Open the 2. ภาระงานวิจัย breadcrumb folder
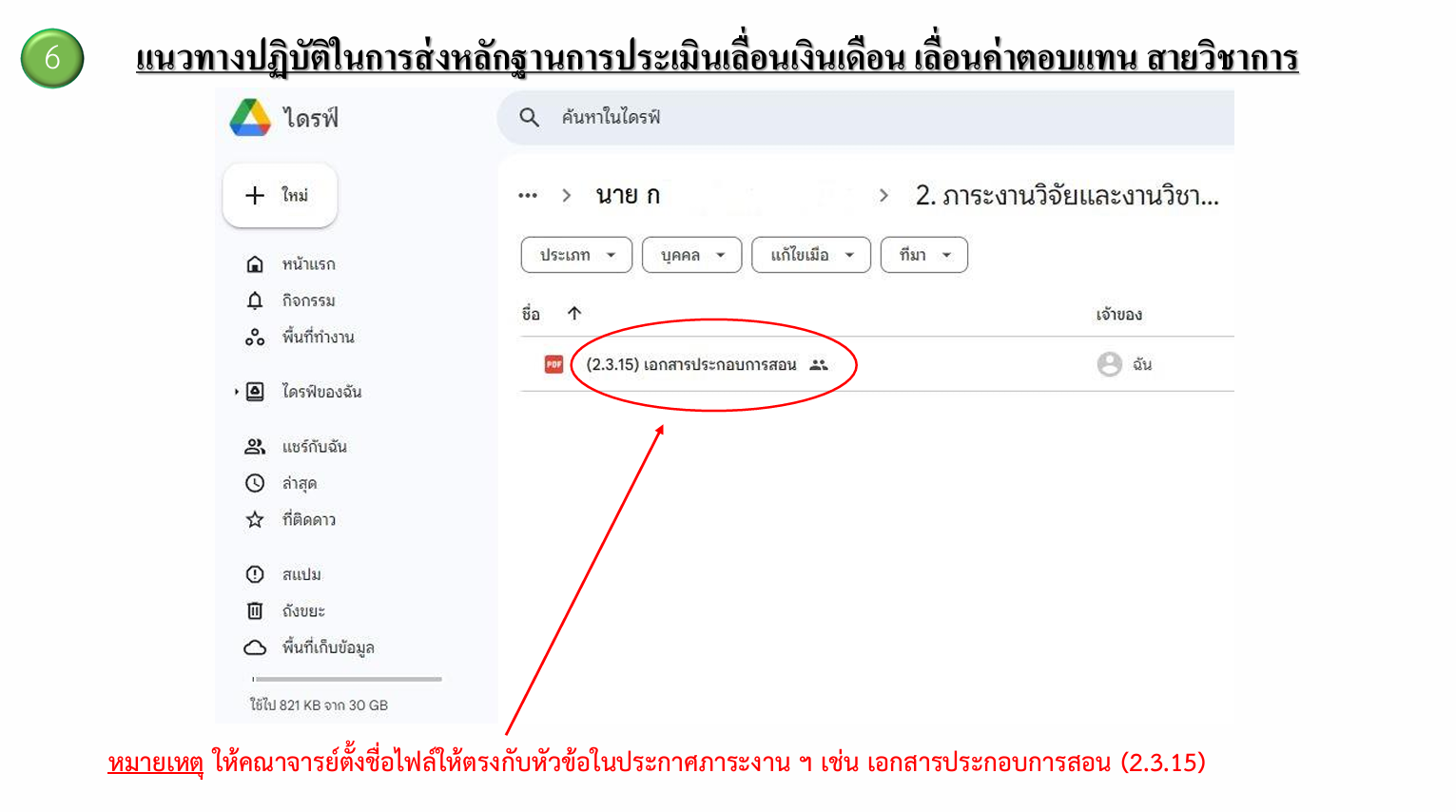The height and width of the screenshot is (812, 1456). pyautogui.click(x=1067, y=196)
